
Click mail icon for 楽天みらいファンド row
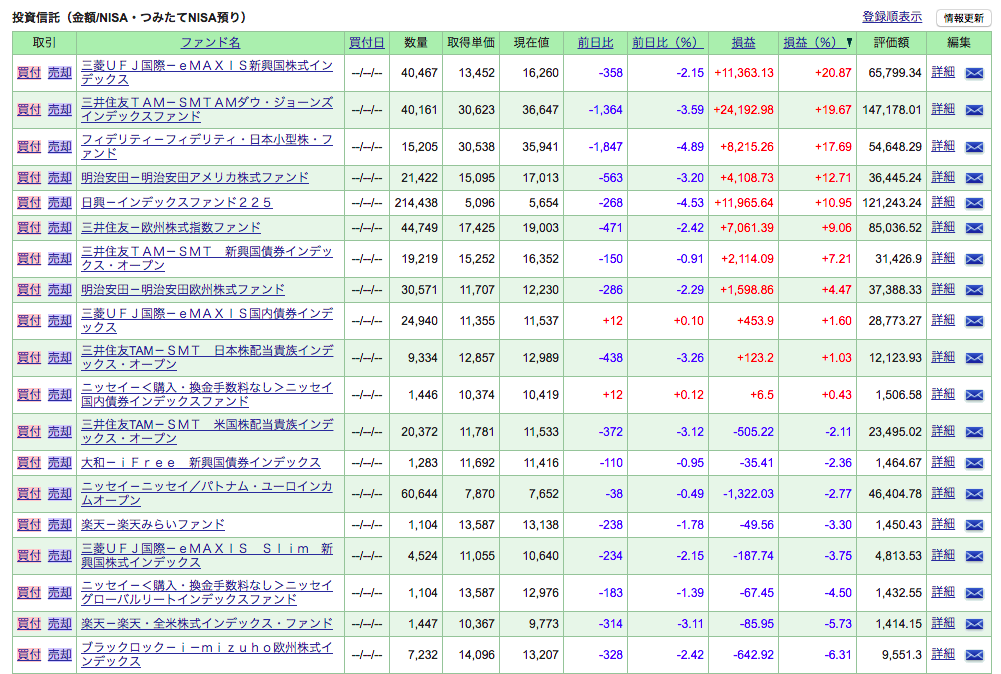click(x=974, y=525)
